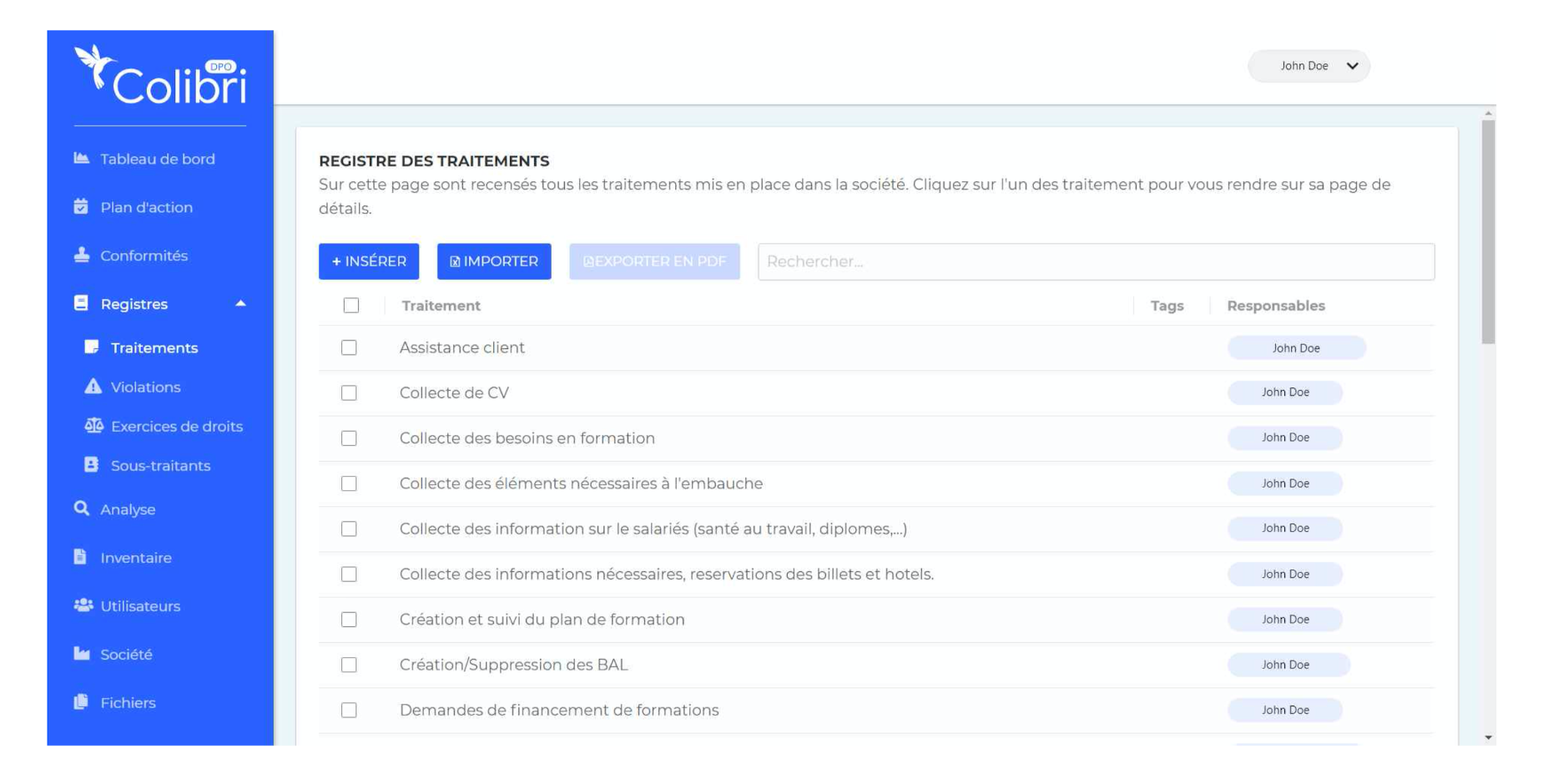Toggle select-all checkbox in table header
The height and width of the screenshot is (769, 1568).
[x=351, y=306]
